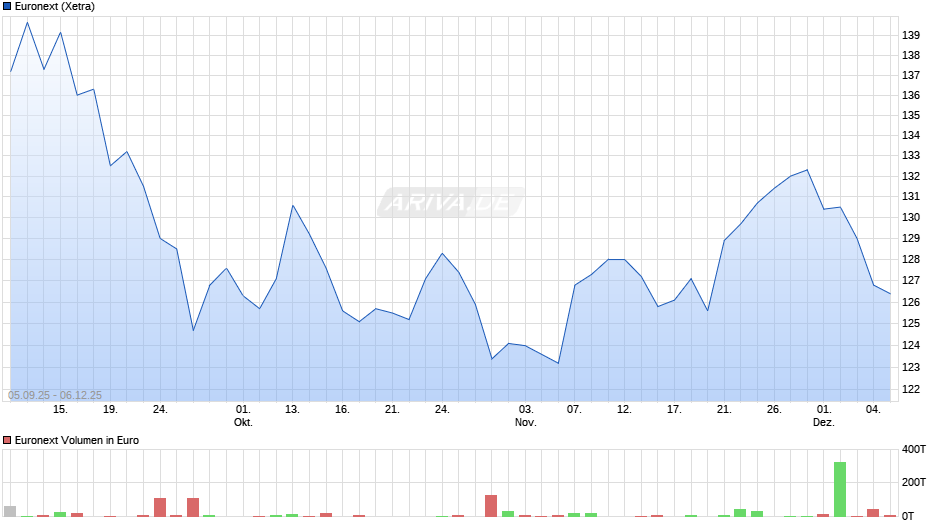Click the price axis label 126
Viewport: 940px width, 526px height.
pyautogui.click(x=911, y=302)
